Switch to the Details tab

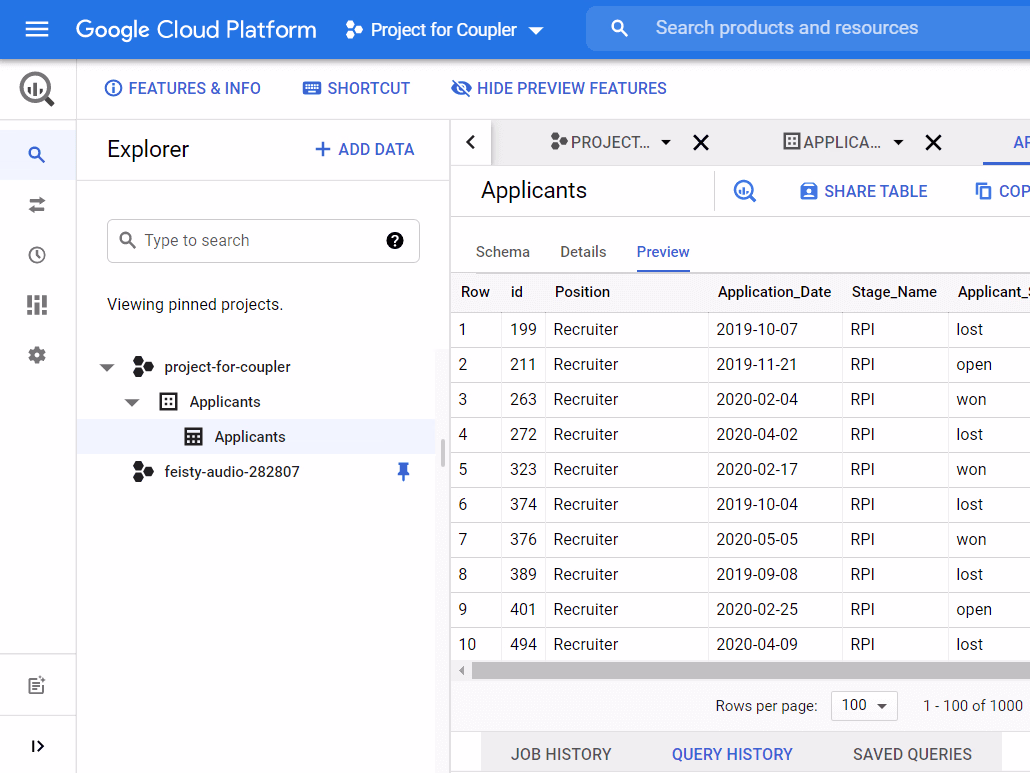click(x=583, y=252)
